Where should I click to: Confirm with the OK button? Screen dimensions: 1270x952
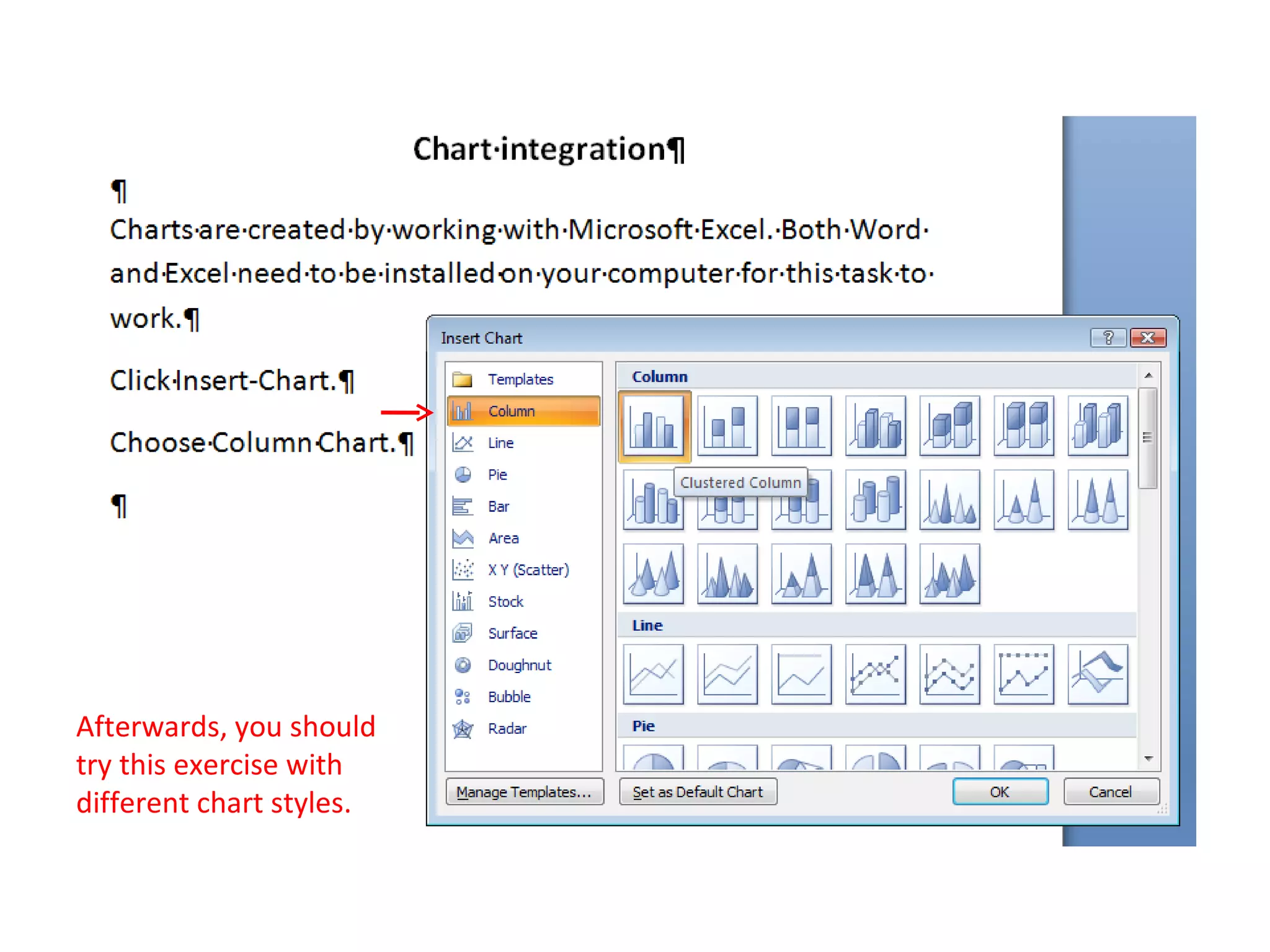[1000, 792]
